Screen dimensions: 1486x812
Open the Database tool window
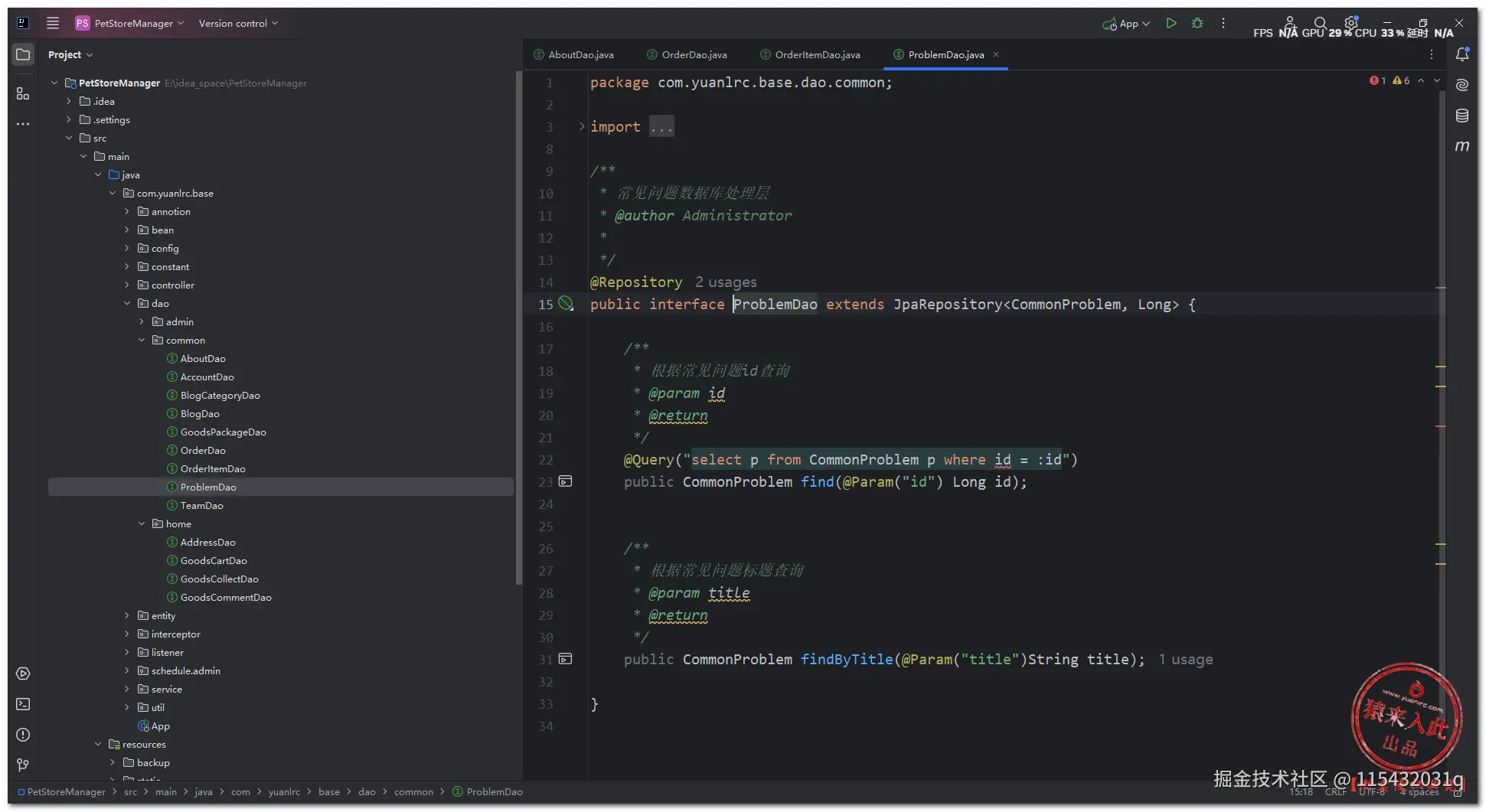[x=1462, y=116]
